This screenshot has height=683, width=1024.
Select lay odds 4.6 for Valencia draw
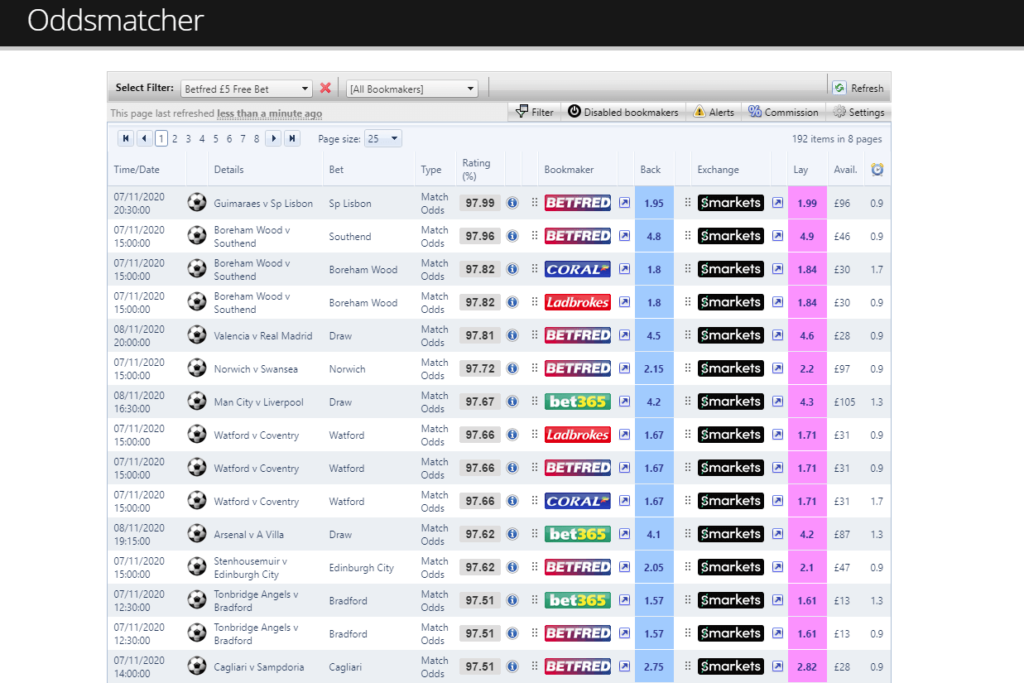[x=807, y=336]
